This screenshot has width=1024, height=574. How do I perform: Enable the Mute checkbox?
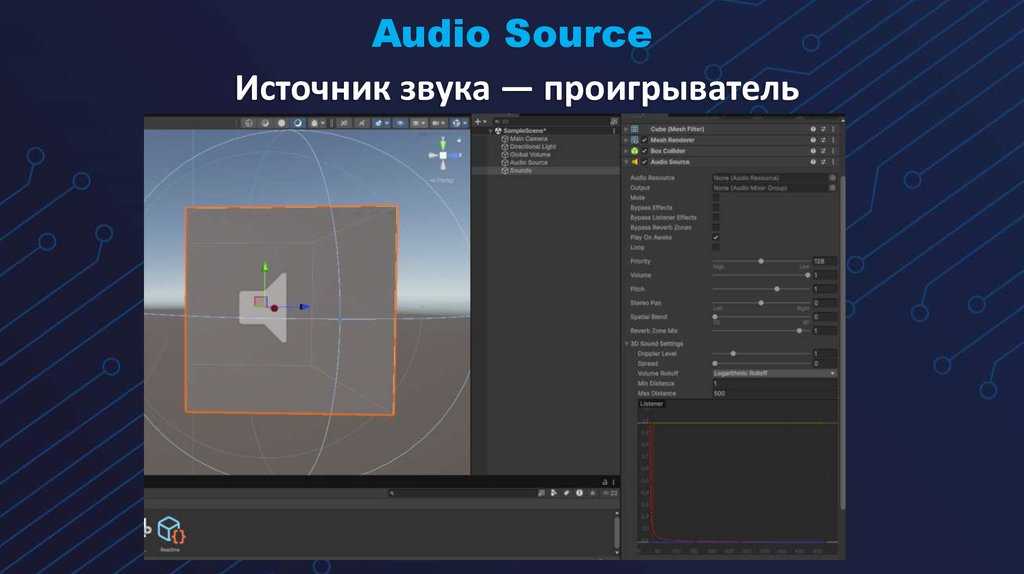click(716, 197)
